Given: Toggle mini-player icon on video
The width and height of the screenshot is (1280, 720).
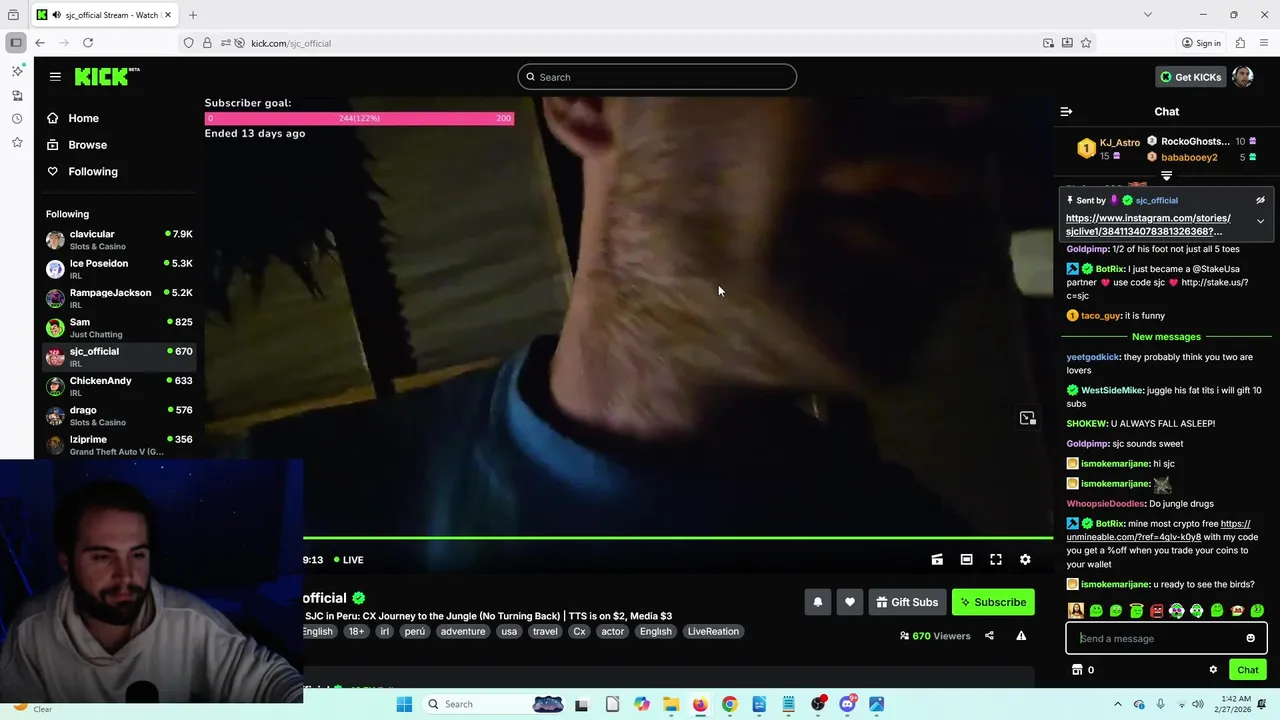Looking at the screenshot, I should (1027, 418).
